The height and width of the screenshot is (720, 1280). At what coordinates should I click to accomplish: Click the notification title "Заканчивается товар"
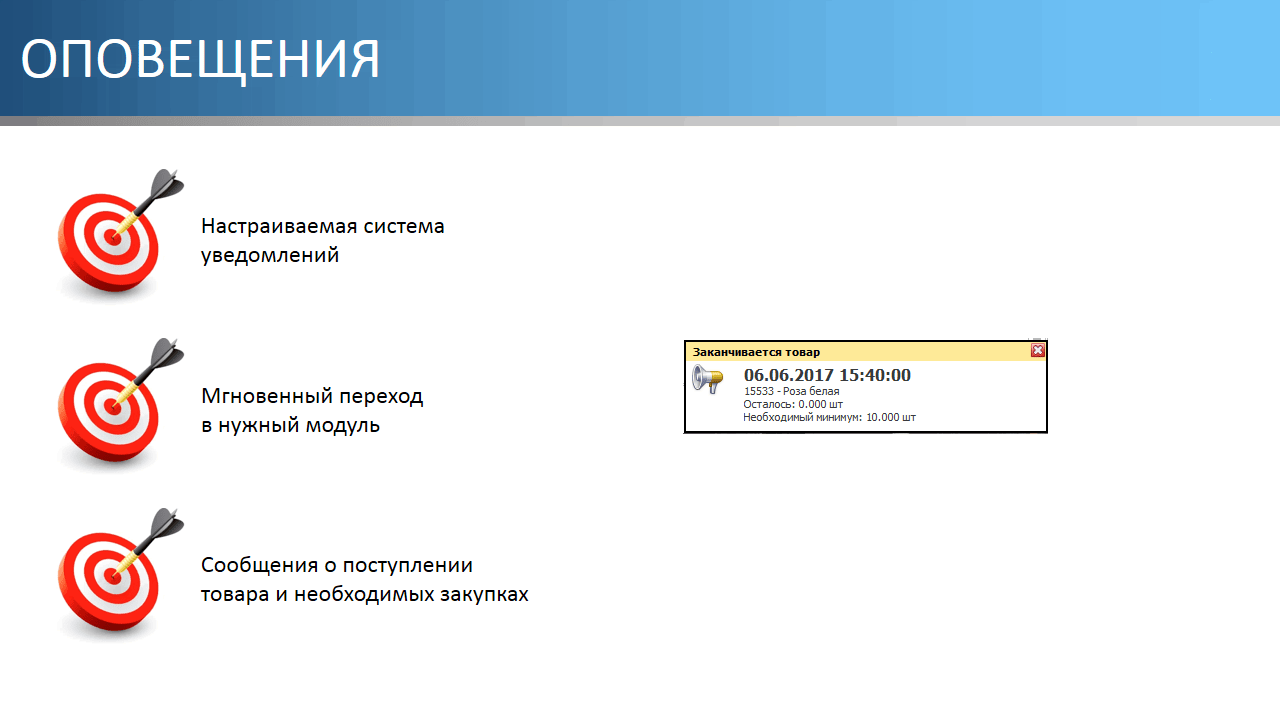[756, 352]
